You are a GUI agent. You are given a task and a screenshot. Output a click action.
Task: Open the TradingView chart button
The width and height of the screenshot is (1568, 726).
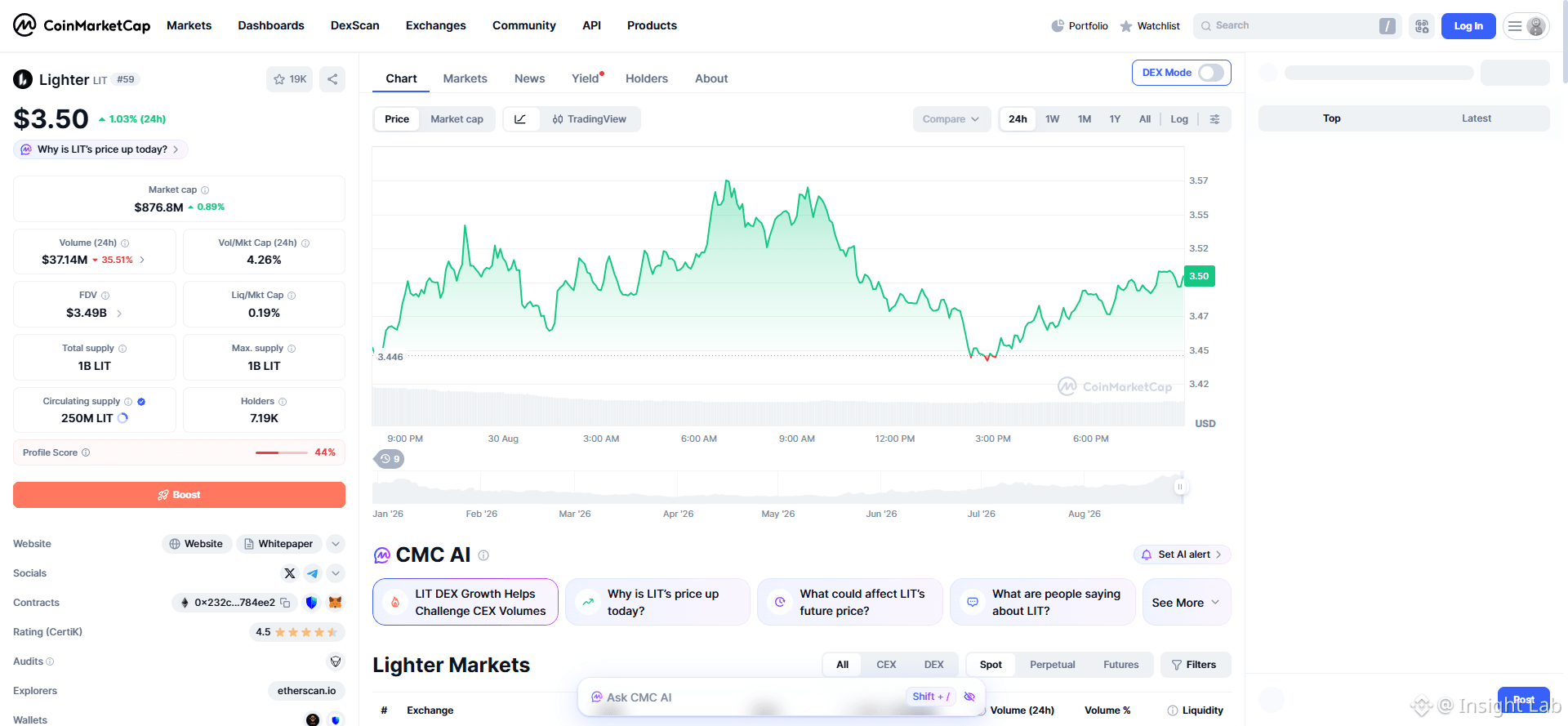click(589, 119)
